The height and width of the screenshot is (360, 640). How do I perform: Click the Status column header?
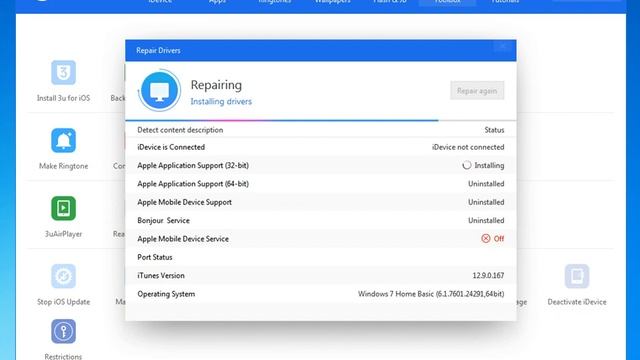[494, 130]
